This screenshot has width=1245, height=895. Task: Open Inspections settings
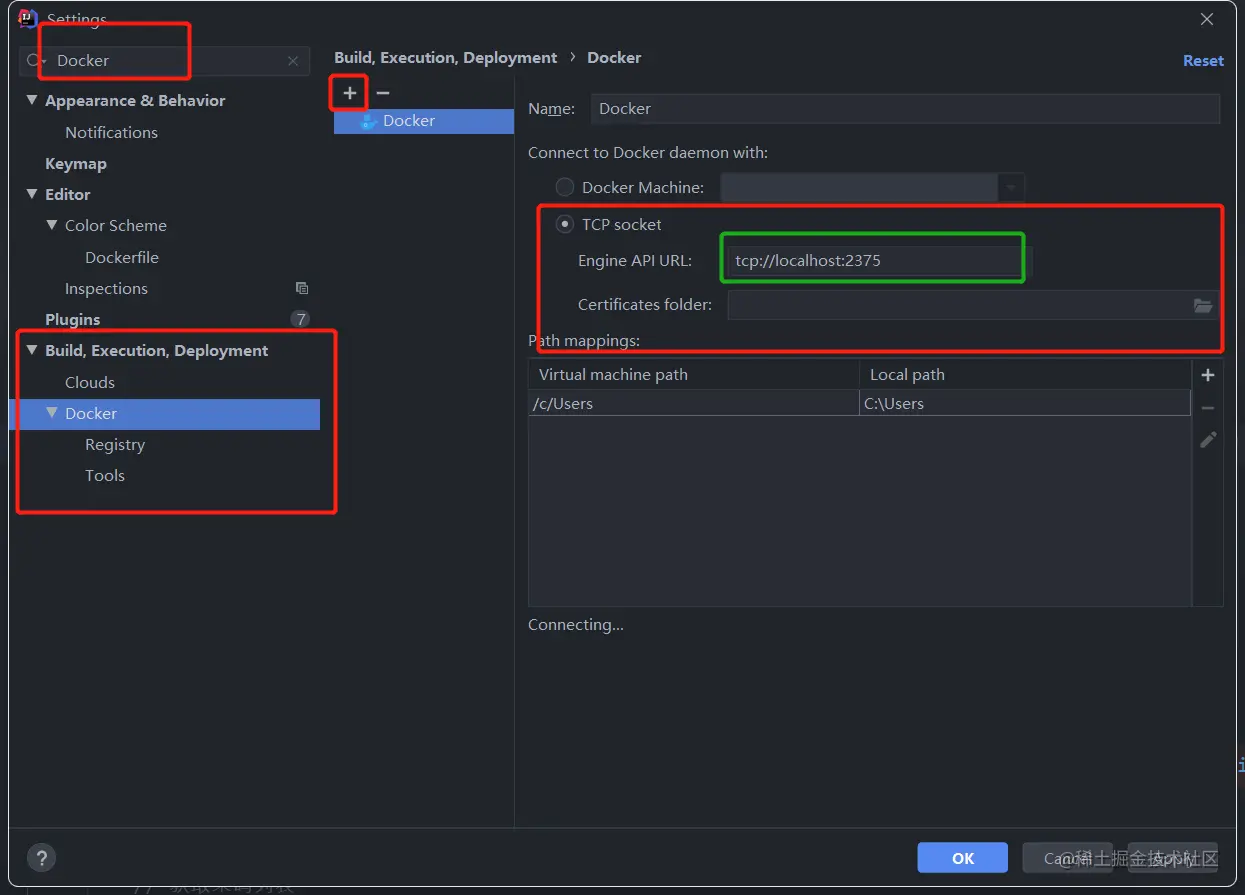tap(106, 288)
